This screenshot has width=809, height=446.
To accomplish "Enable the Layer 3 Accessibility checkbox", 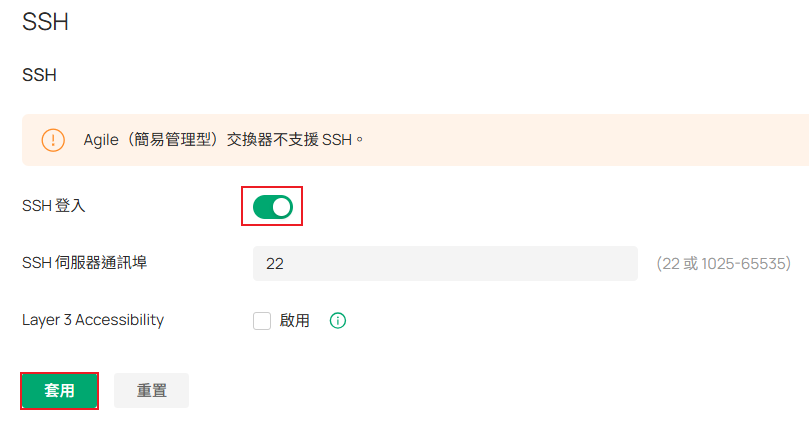I will click(262, 321).
